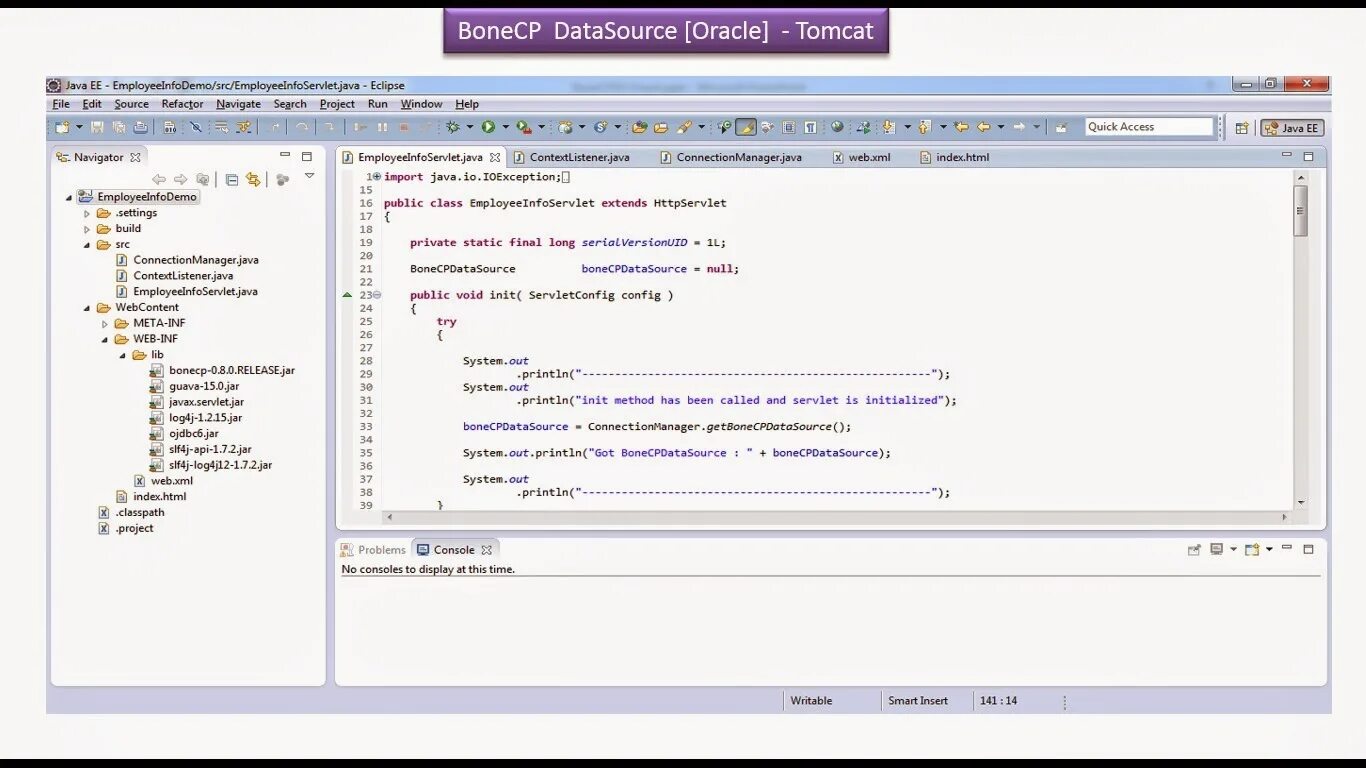Open the Navigate menu
Screen dimensions: 1366x768
[x=238, y=104]
